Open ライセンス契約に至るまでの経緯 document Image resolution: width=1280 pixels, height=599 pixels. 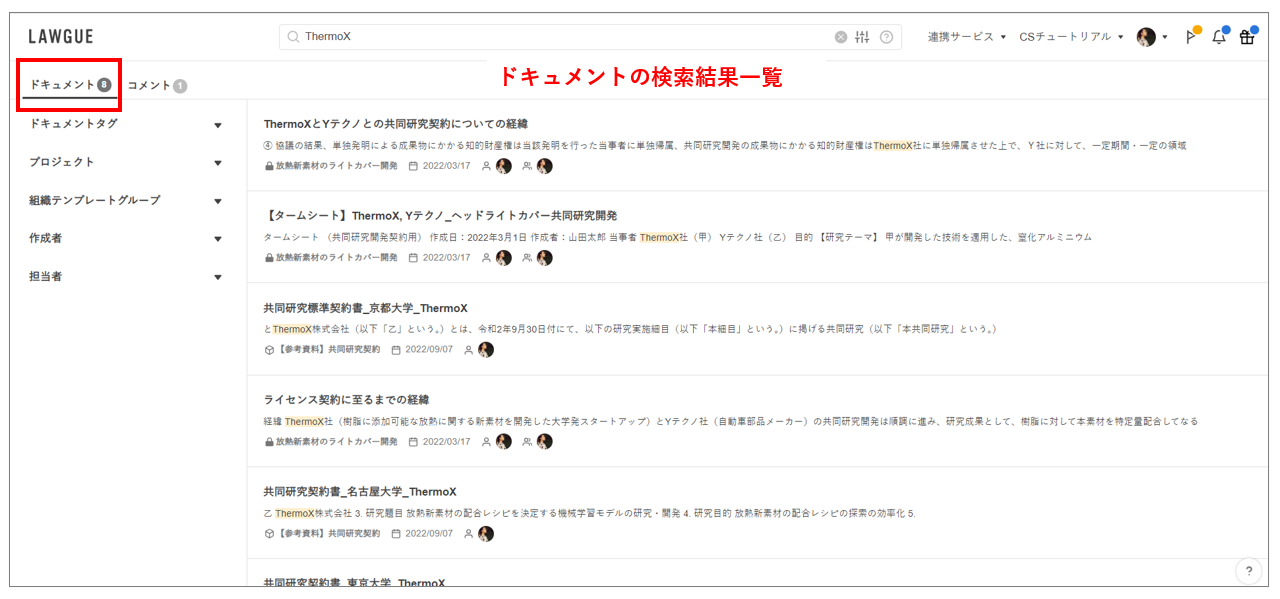coord(346,400)
